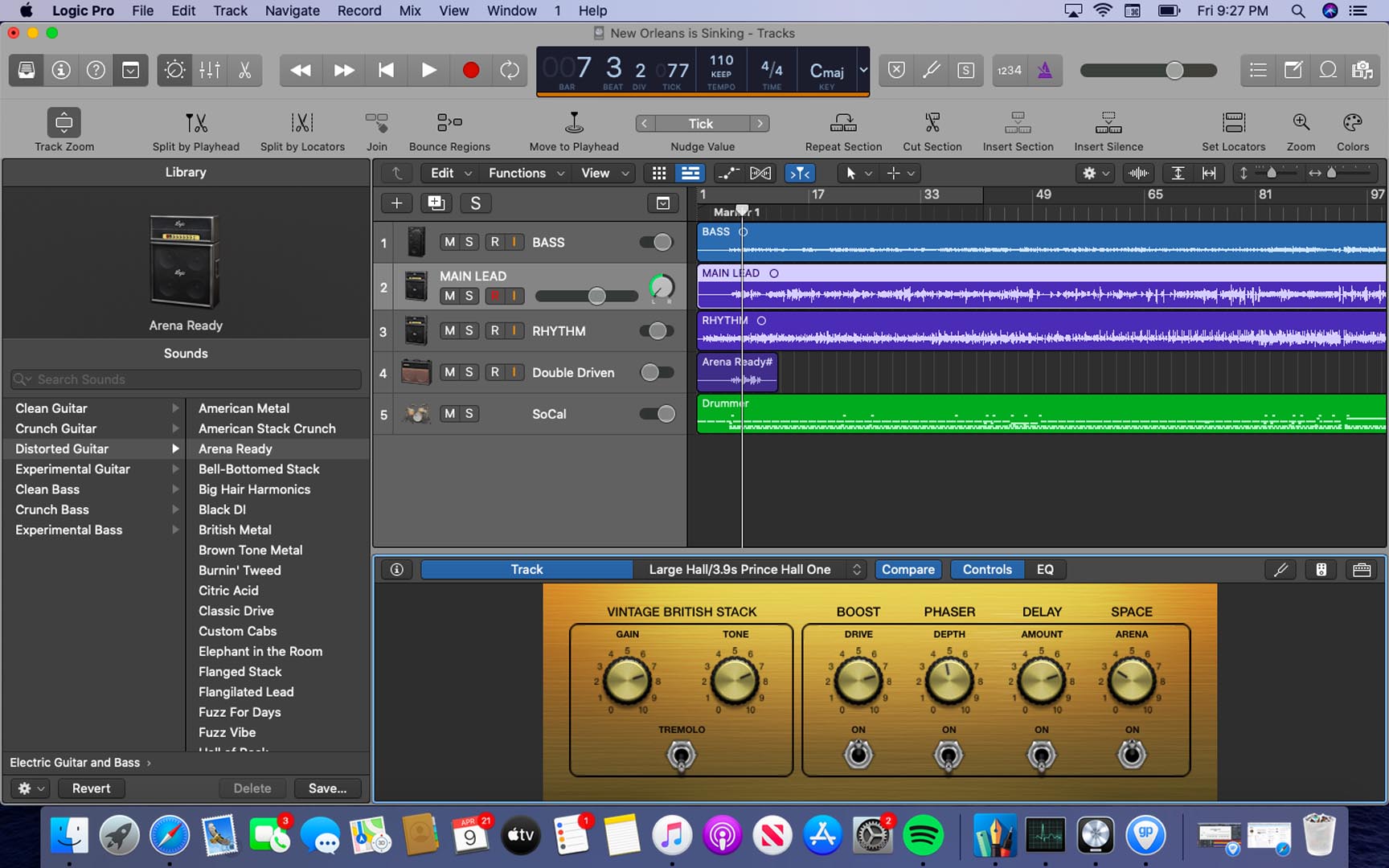Open the Library panel icon
This screenshot has height=868, width=1389.
click(27, 70)
